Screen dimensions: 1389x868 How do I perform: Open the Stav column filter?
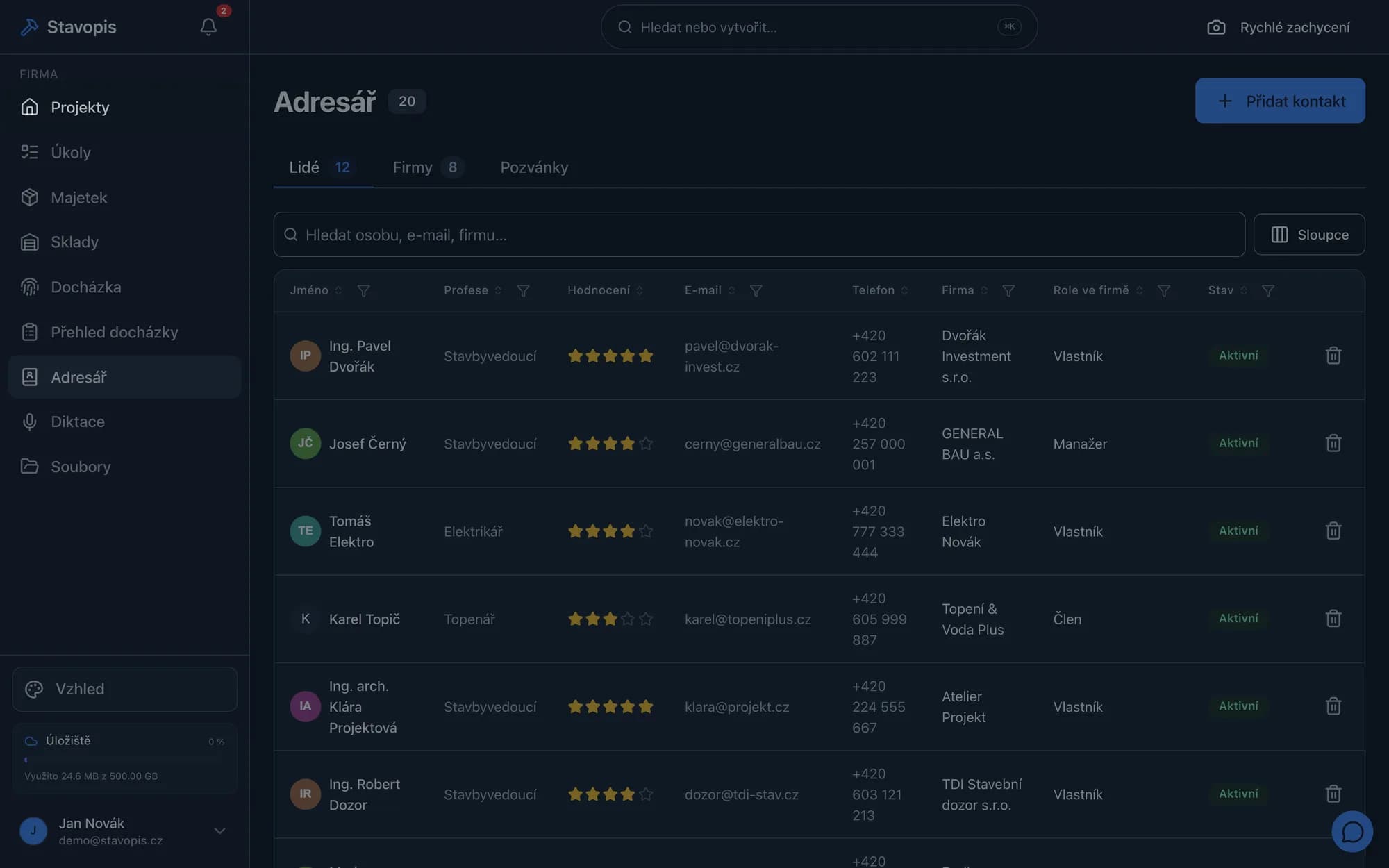pyautogui.click(x=1267, y=290)
